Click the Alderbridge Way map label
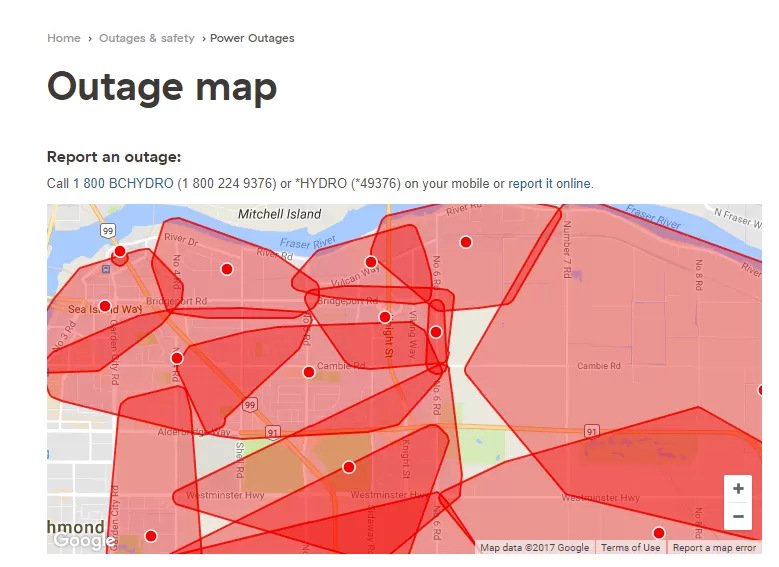The width and height of the screenshot is (779, 567). [x=194, y=432]
